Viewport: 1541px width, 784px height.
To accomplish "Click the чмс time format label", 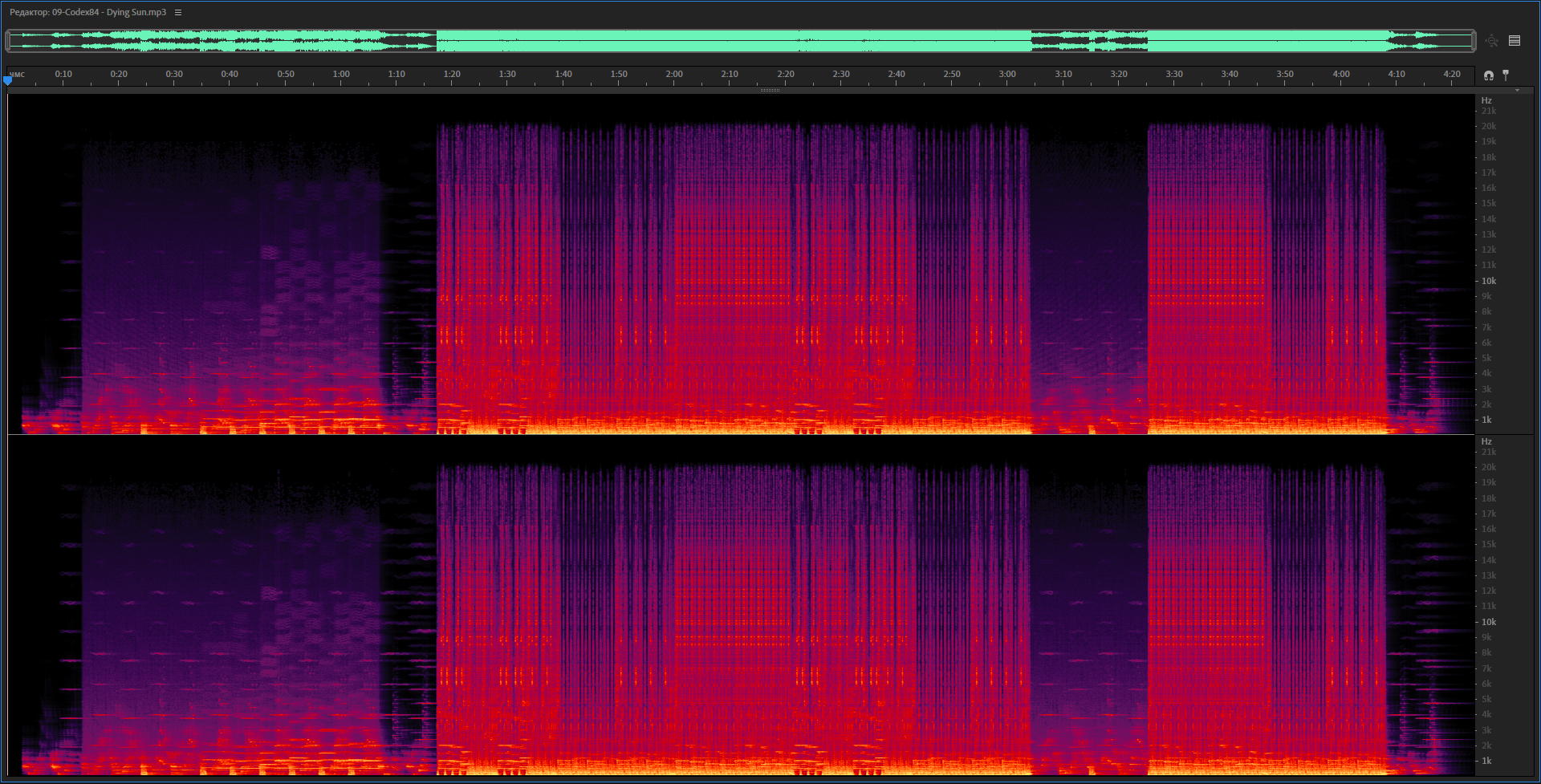I will click(x=17, y=75).
